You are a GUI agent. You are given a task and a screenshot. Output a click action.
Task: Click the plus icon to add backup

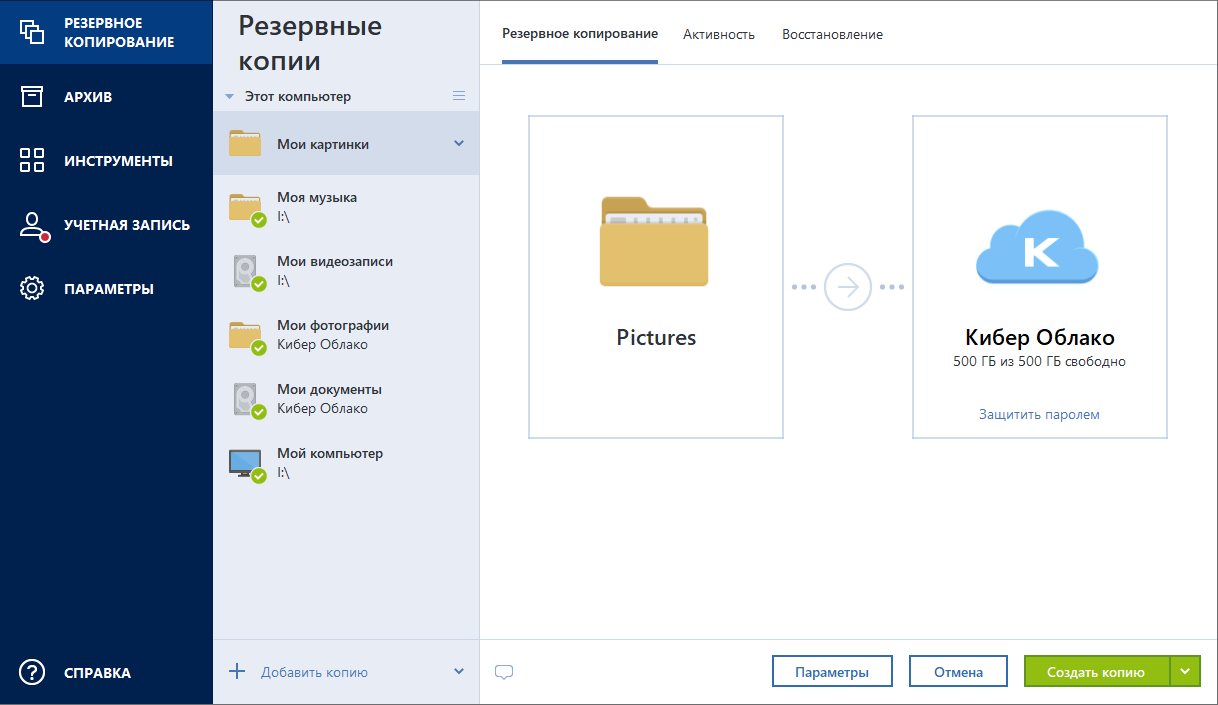point(237,671)
